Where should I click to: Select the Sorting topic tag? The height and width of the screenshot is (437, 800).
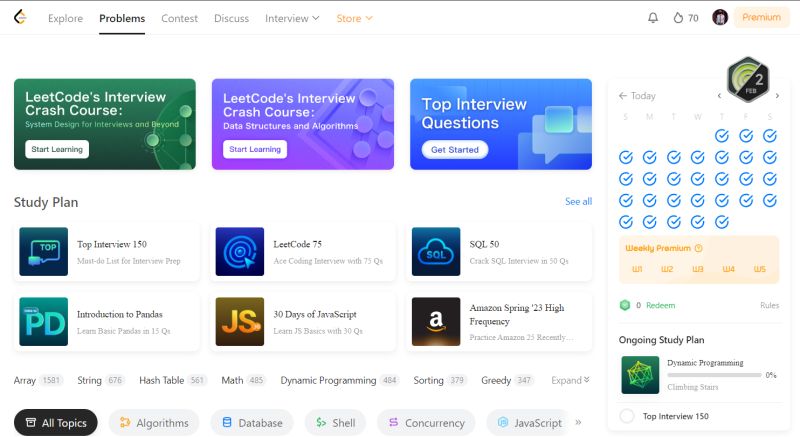pos(440,380)
